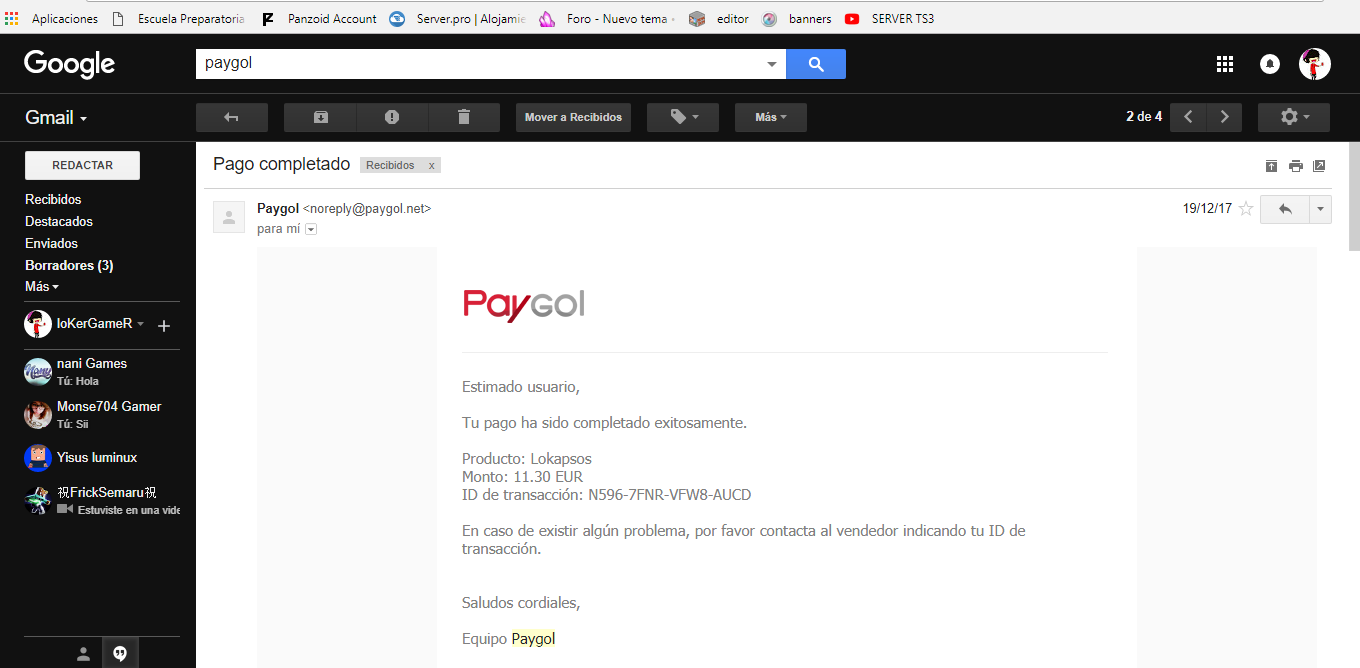Image resolution: width=1360 pixels, height=668 pixels.
Task: Click the Mover a Recibidos button
Action: point(573,117)
